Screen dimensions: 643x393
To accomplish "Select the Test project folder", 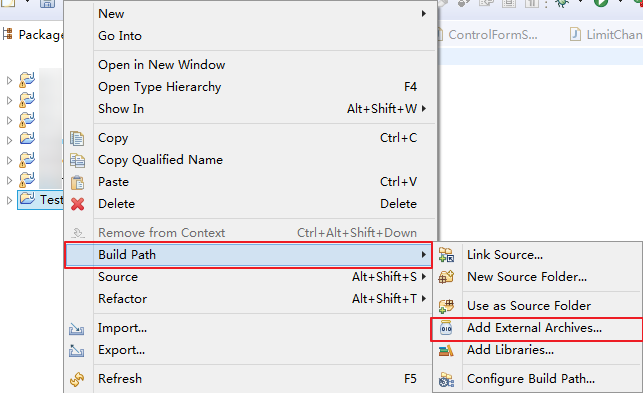I will (41, 200).
